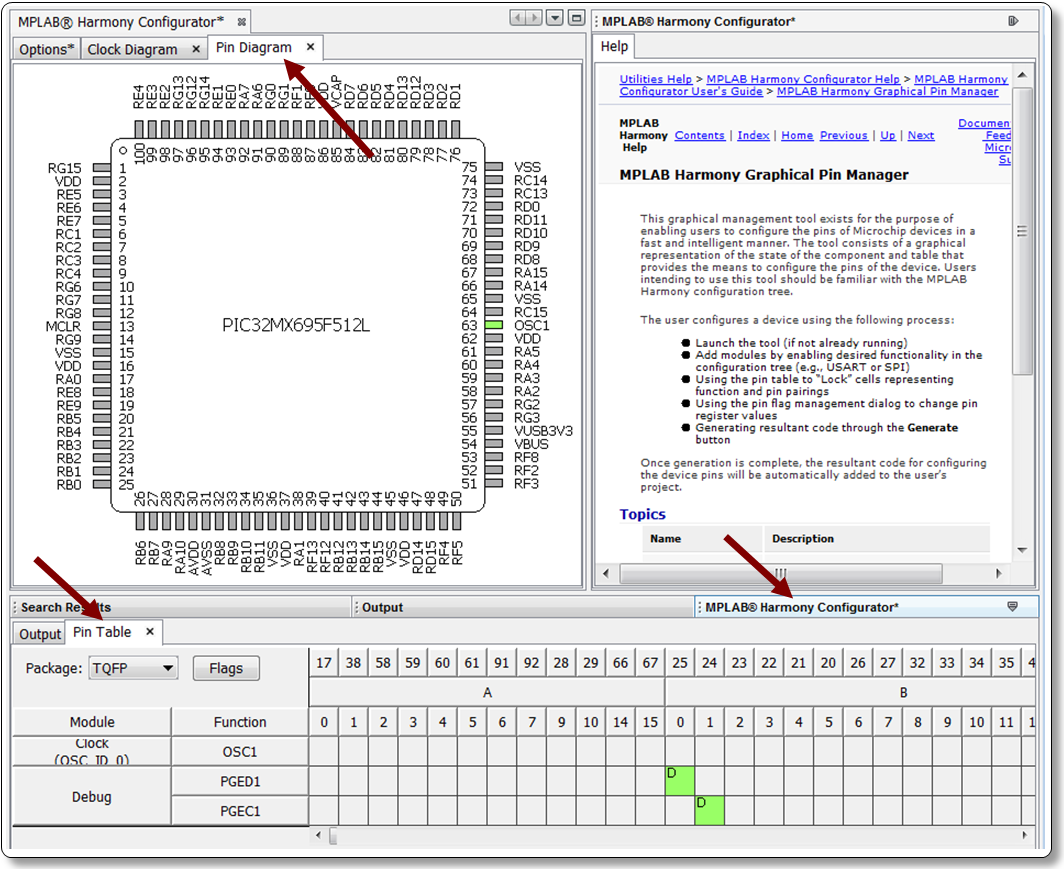Viewport: 1064px width, 869px height.
Task: Click the Contents link in help header
Action: tap(699, 136)
